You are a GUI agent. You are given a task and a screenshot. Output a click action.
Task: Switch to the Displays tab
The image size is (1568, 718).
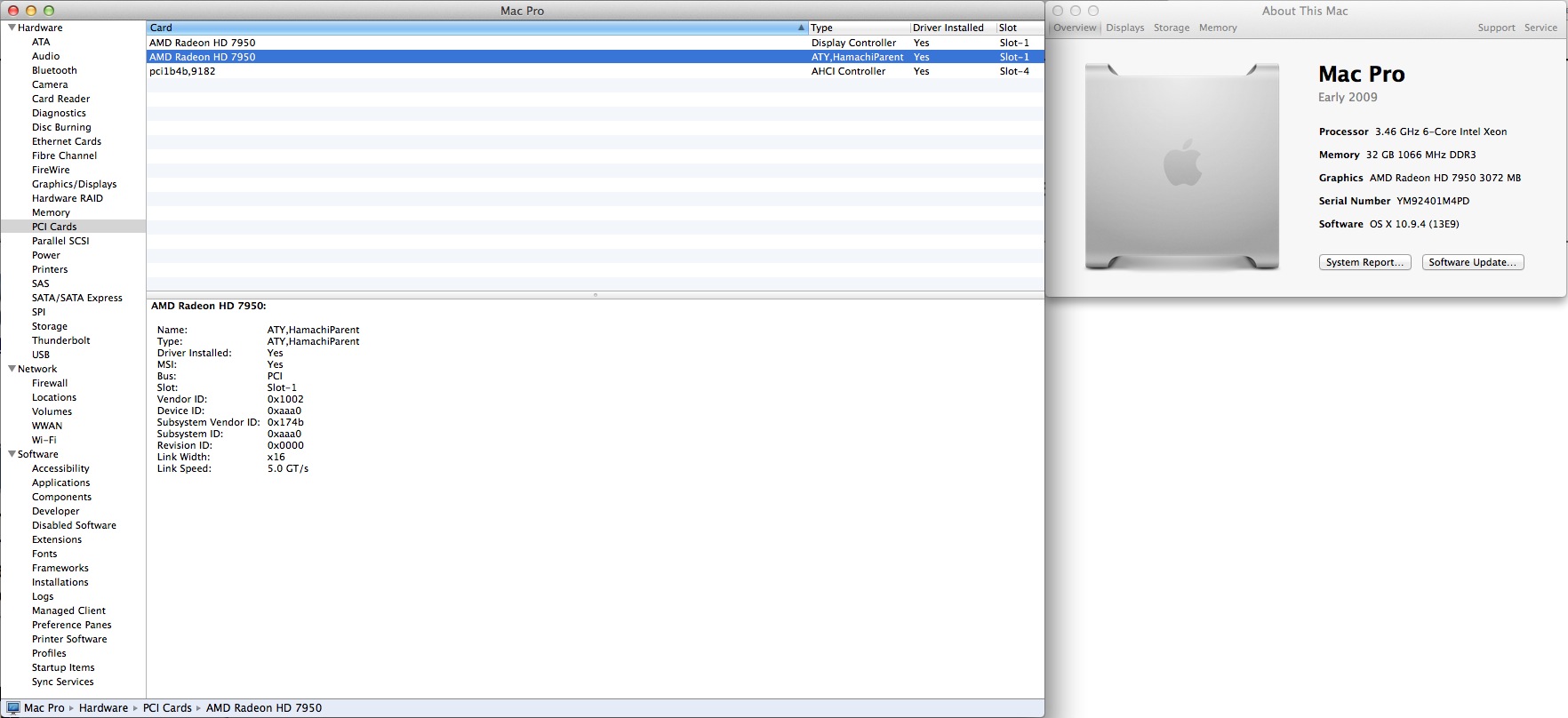click(1124, 28)
